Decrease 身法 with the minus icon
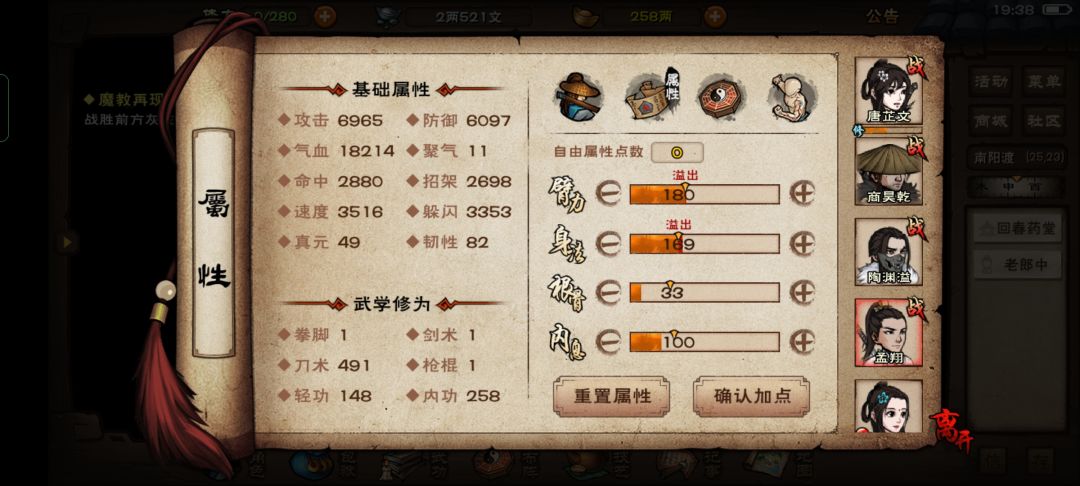This screenshot has width=1080, height=486. pos(608,244)
